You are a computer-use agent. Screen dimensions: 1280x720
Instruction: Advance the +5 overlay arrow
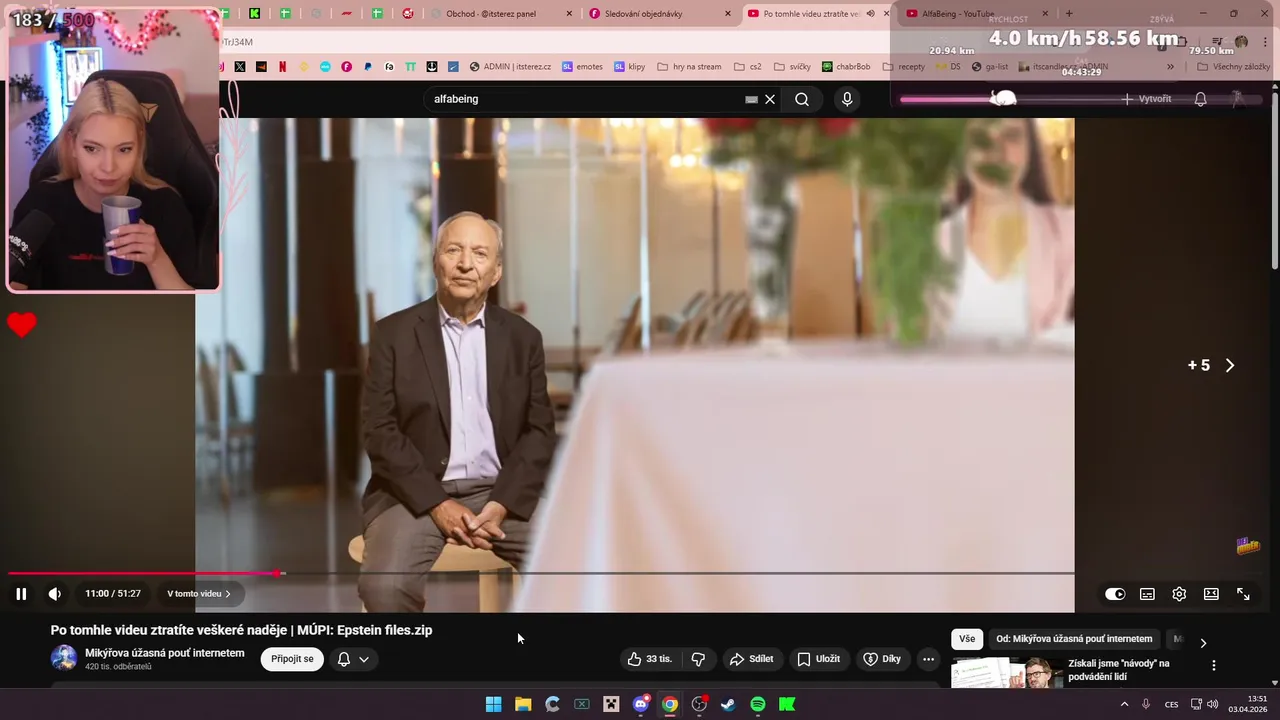pyautogui.click(x=1230, y=365)
